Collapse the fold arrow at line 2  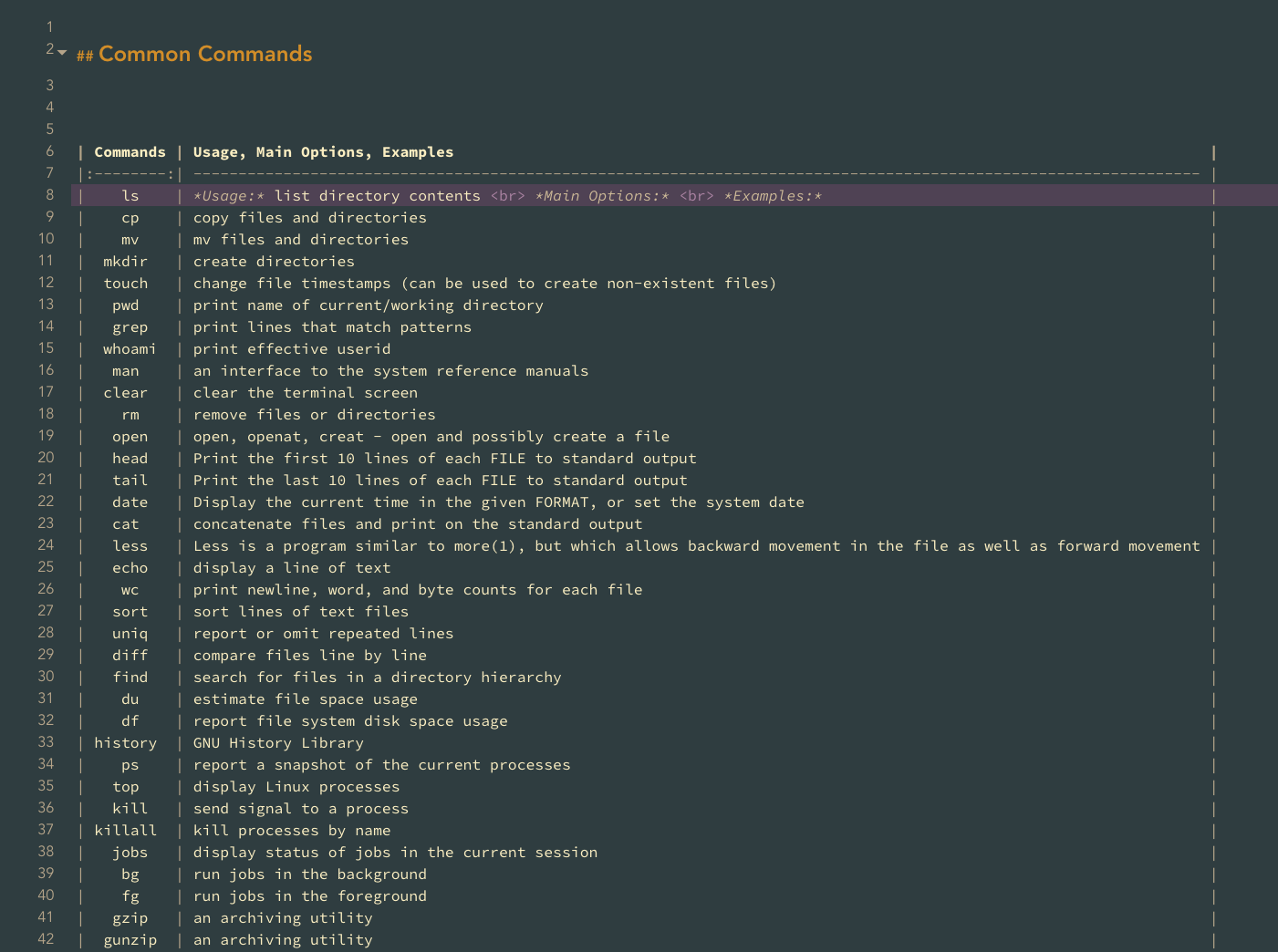(62, 52)
